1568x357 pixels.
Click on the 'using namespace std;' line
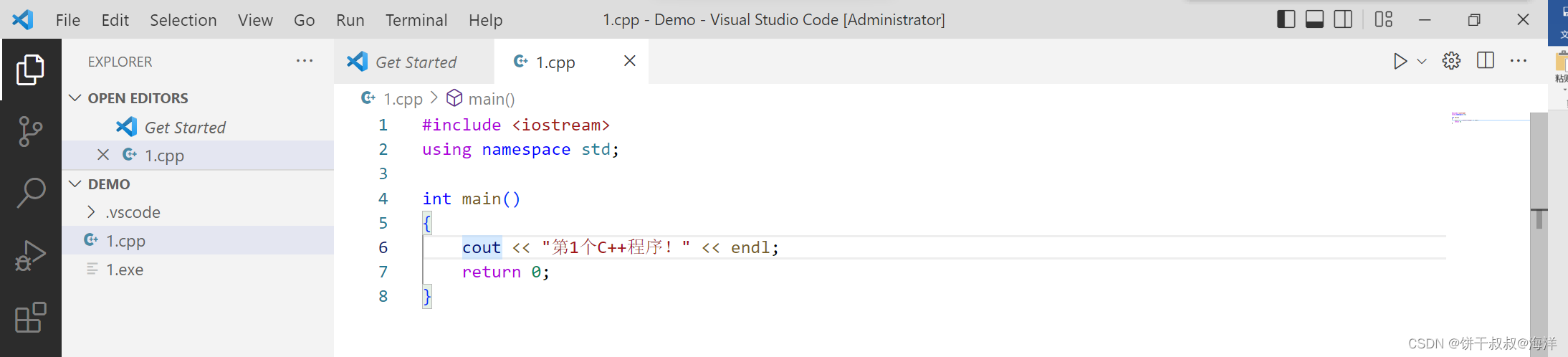point(520,149)
